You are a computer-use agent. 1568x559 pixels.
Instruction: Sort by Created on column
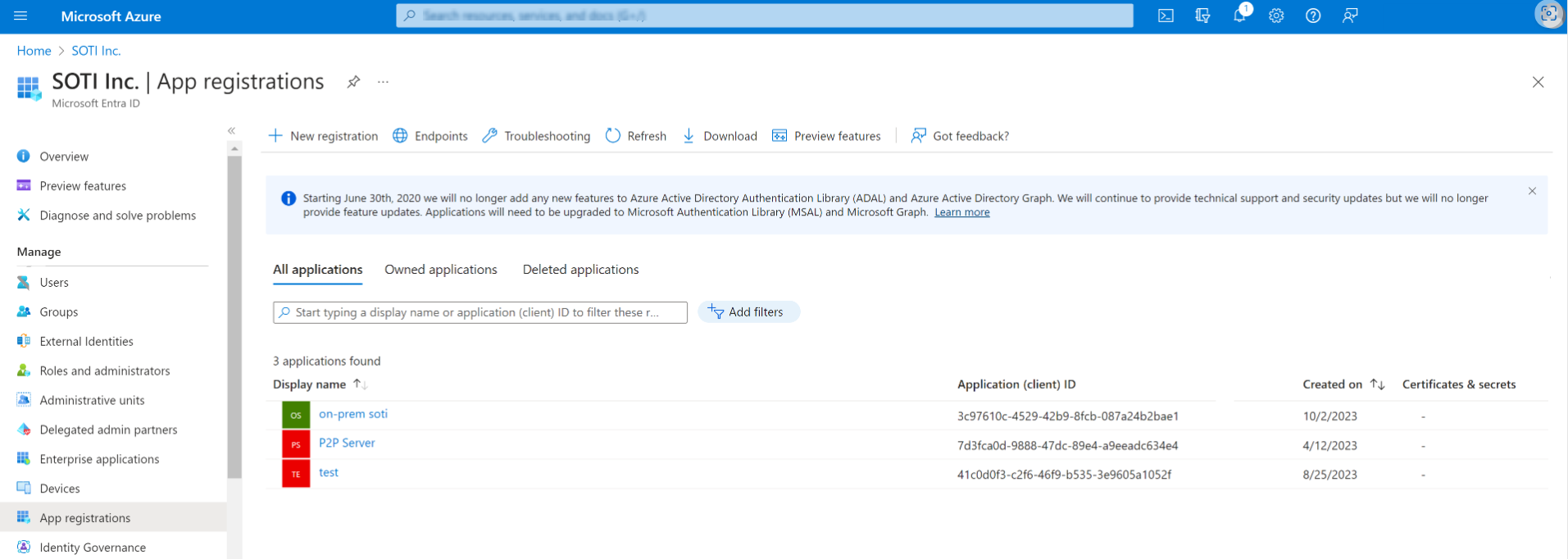(1343, 384)
